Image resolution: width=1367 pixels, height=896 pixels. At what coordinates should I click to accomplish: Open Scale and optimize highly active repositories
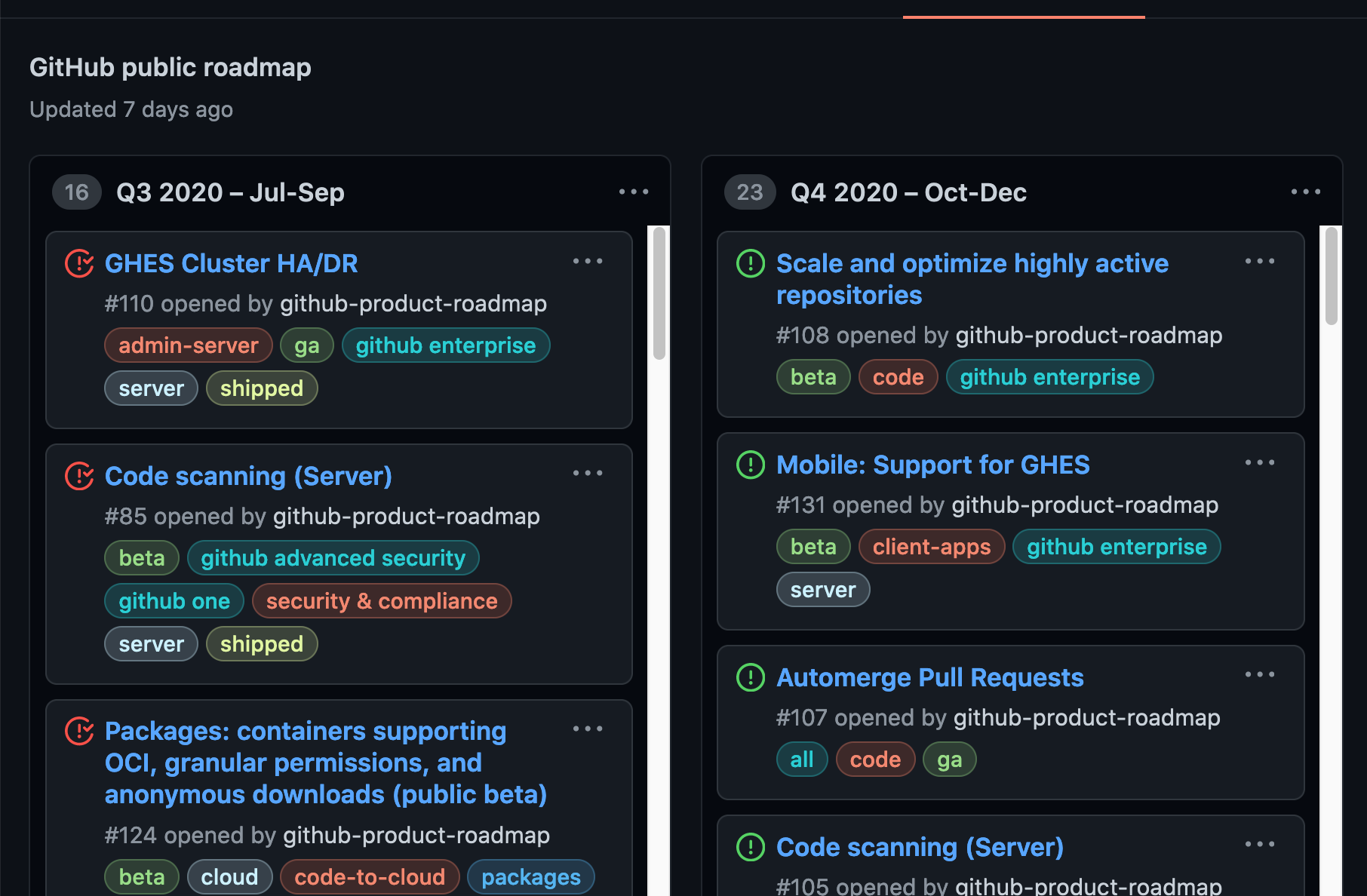tap(972, 279)
